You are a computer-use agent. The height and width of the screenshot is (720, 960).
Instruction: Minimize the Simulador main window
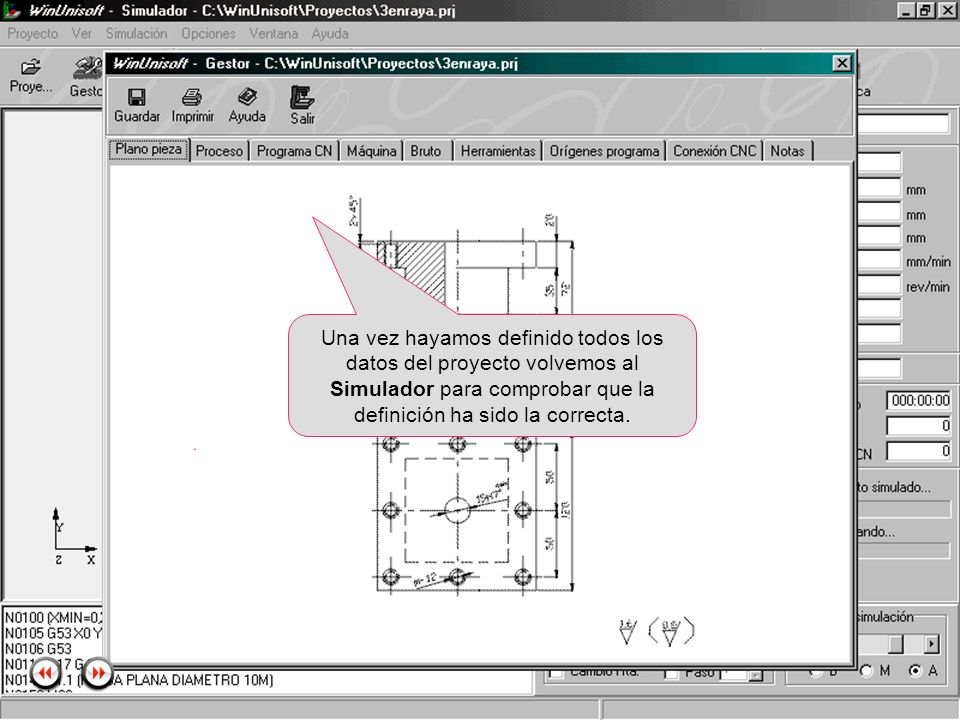pyautogui.click(x=907, y=10)
